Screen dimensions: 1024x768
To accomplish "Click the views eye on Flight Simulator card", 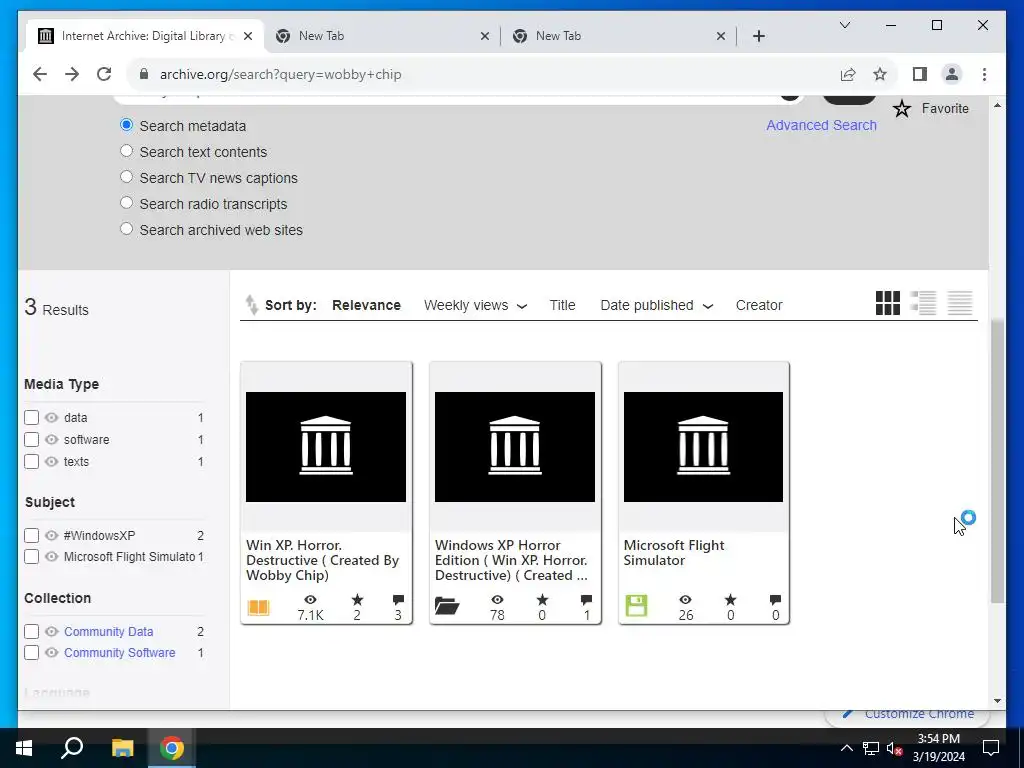I will coord(685,600).
